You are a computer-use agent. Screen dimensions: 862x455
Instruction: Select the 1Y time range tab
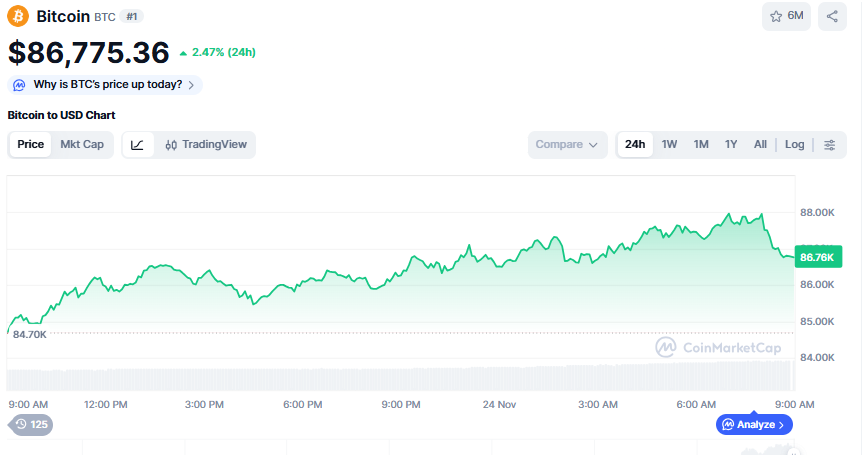731,145
